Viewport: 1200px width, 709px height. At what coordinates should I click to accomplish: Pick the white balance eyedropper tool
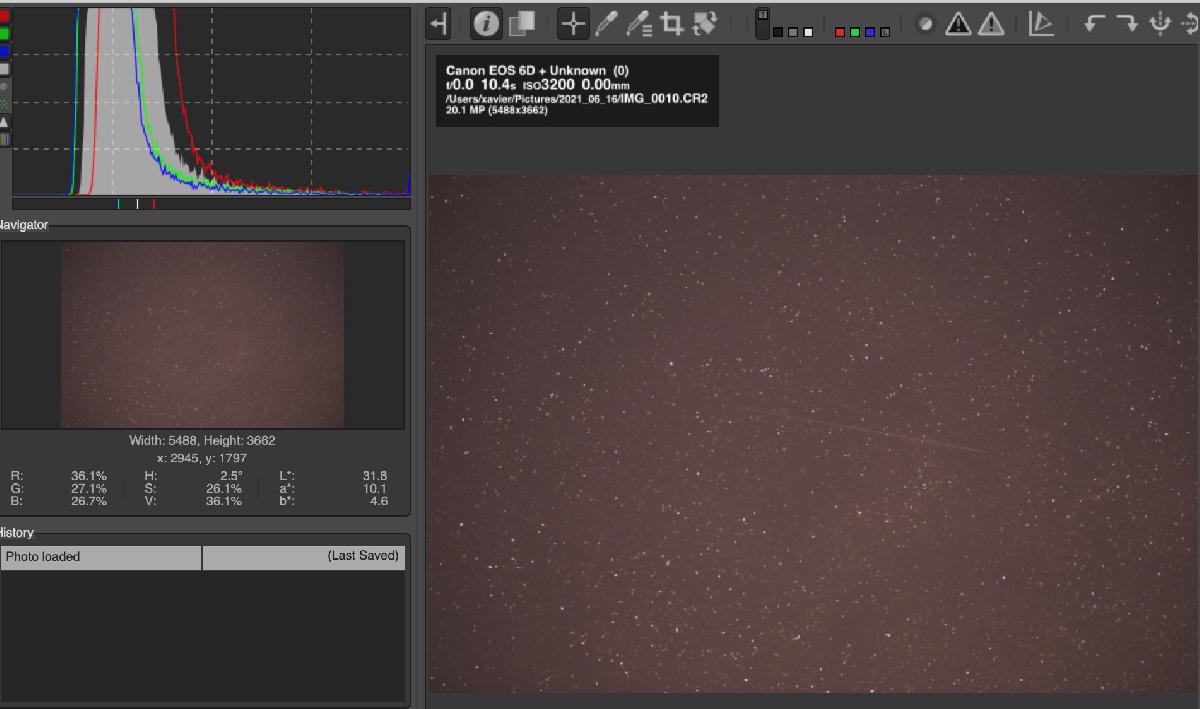(606, 24)
